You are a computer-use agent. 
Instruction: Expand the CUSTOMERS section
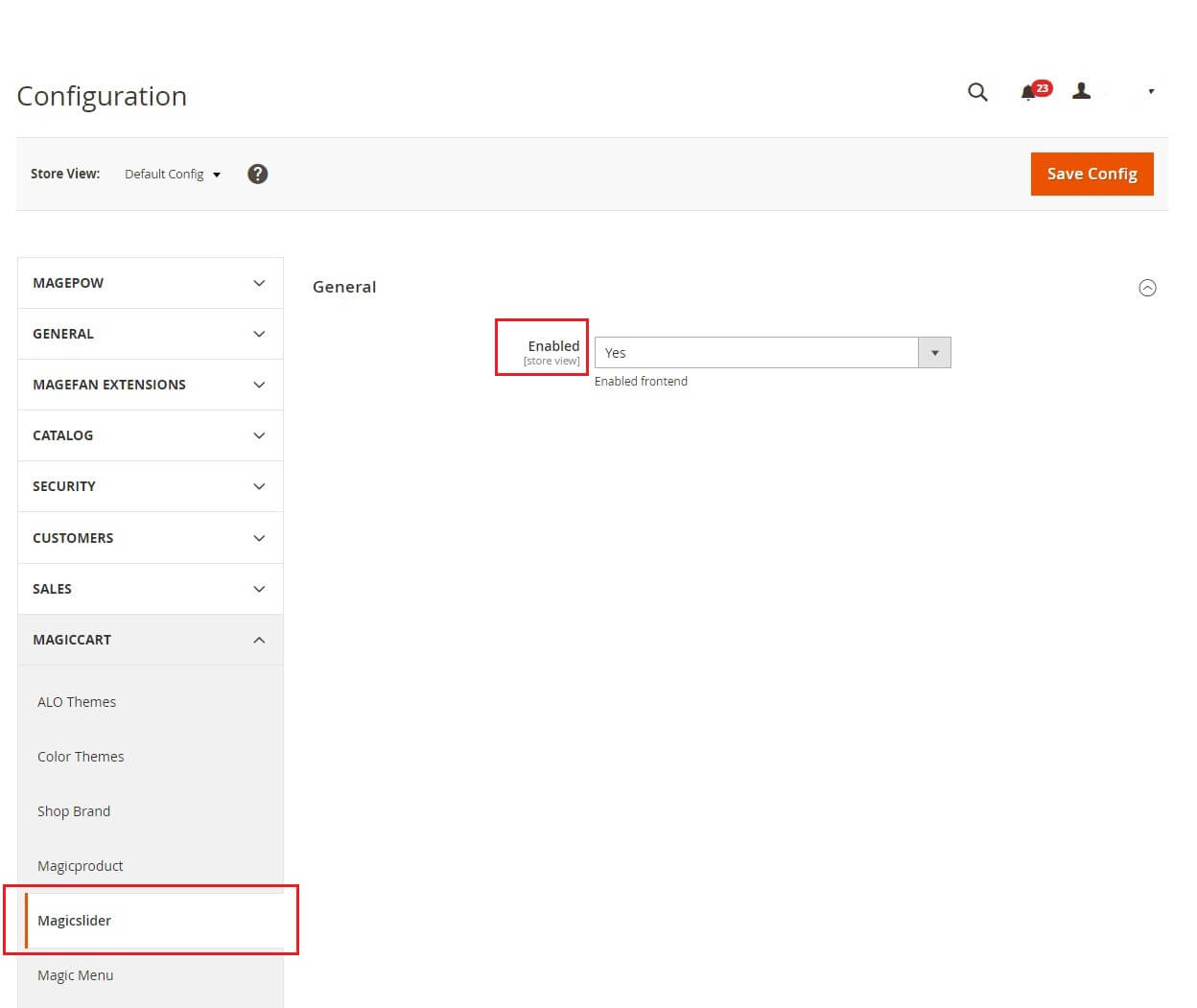click(150, 538)
